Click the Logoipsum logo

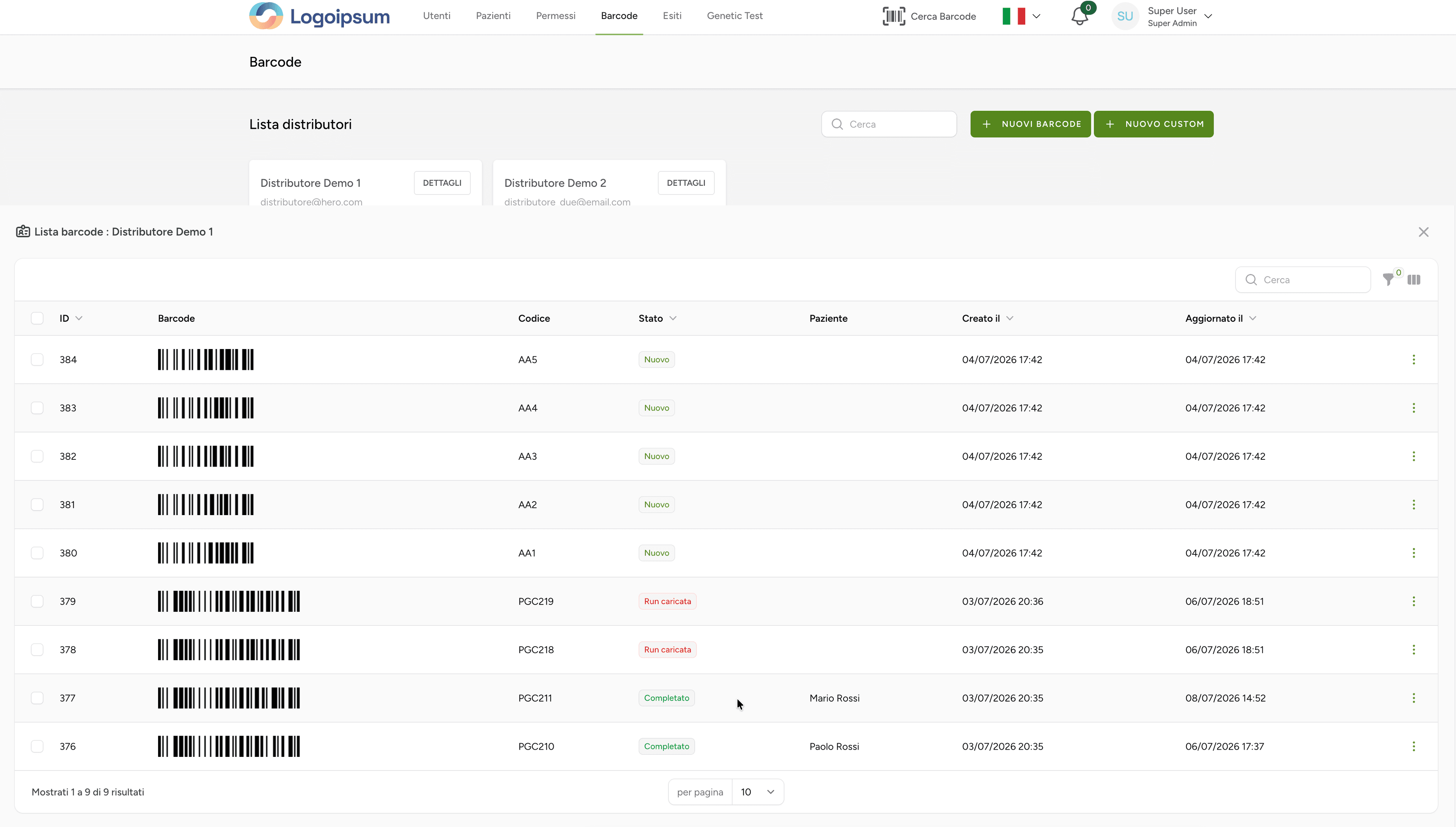(319, 16)
